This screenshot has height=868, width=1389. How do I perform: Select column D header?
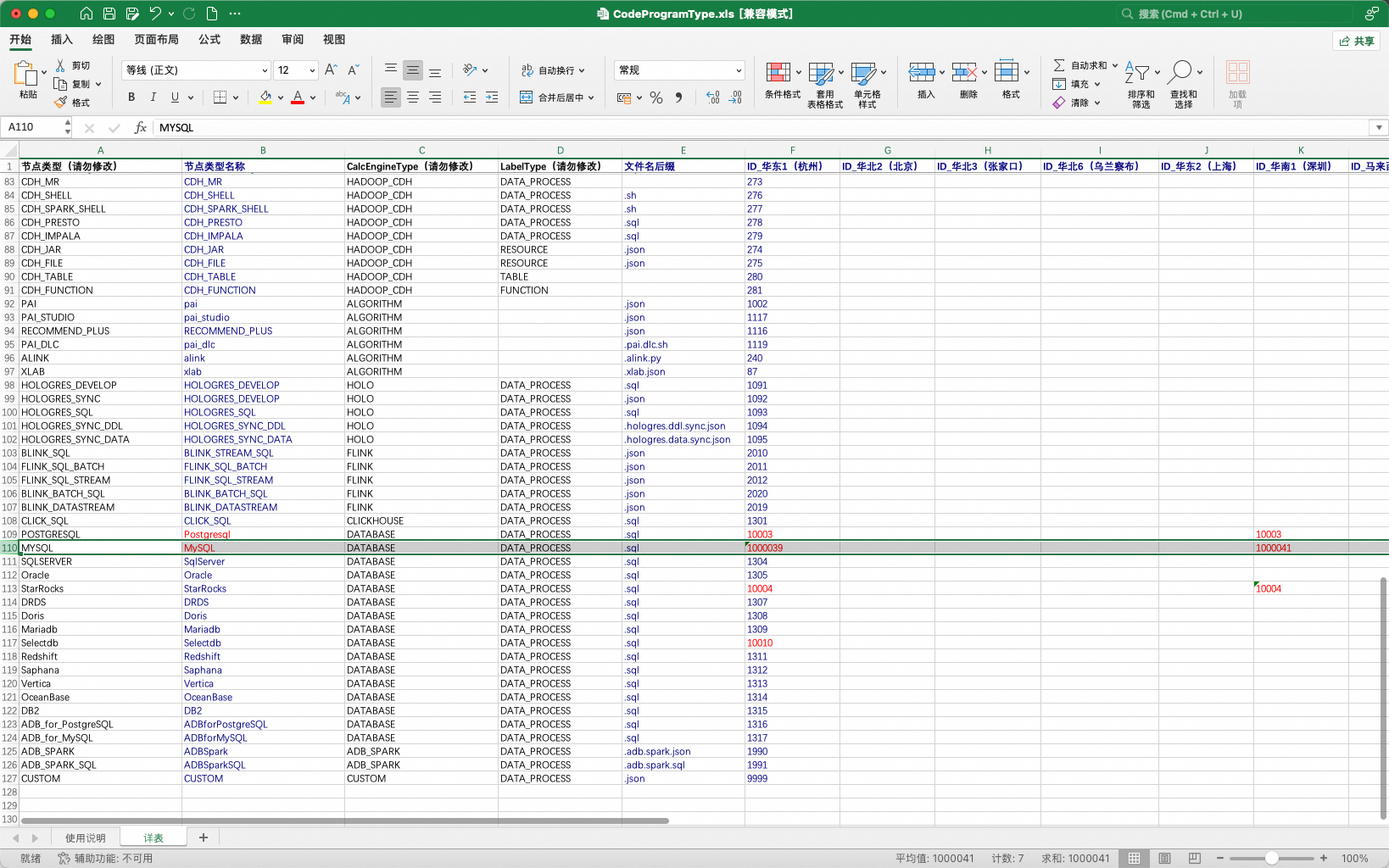point(560,150)
